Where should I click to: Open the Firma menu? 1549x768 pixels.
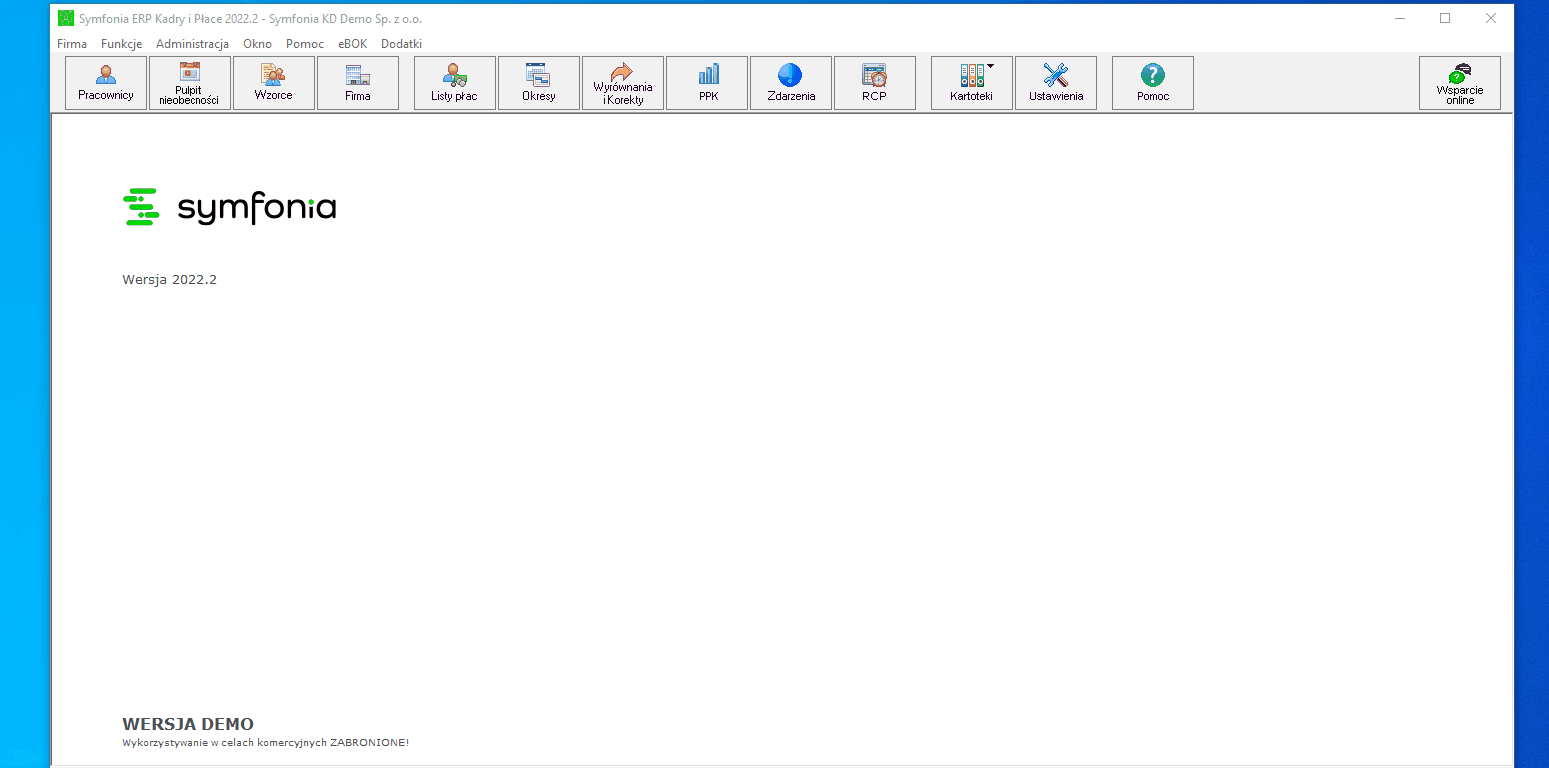pyautogui.click(x=72, y=44)
